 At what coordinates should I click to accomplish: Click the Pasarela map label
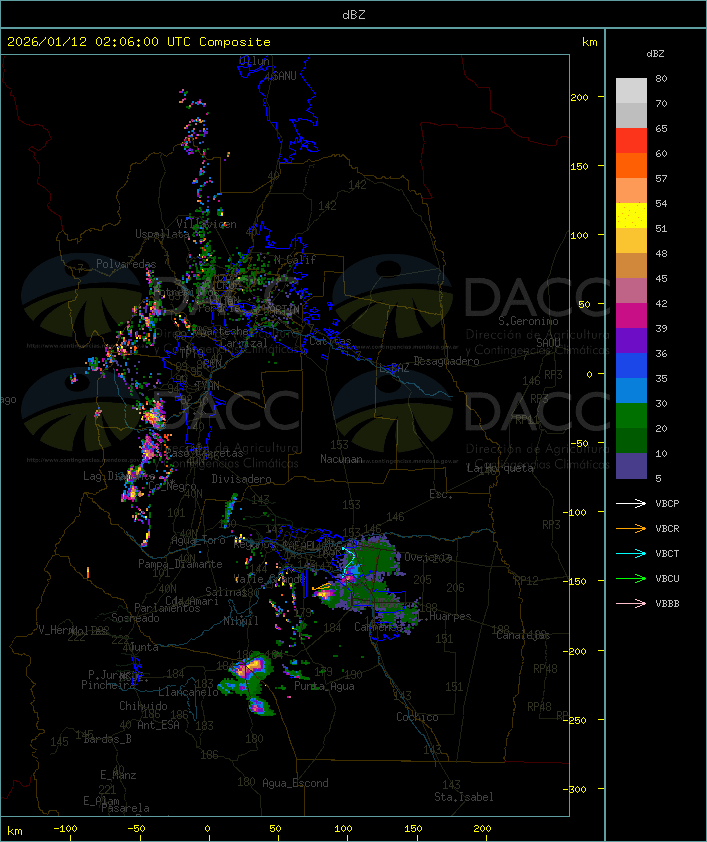coord(125,808)
